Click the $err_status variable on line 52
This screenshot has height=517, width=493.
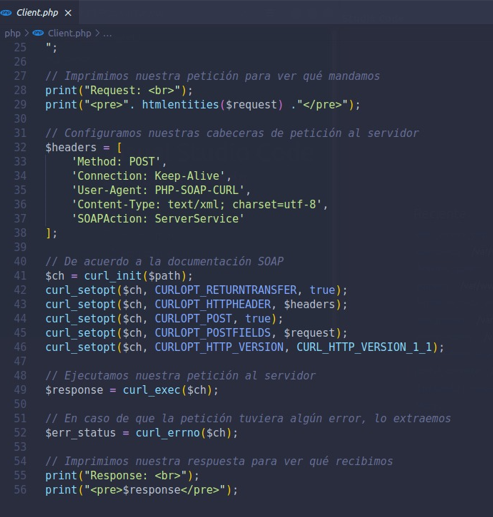click(x=80, y=433)
